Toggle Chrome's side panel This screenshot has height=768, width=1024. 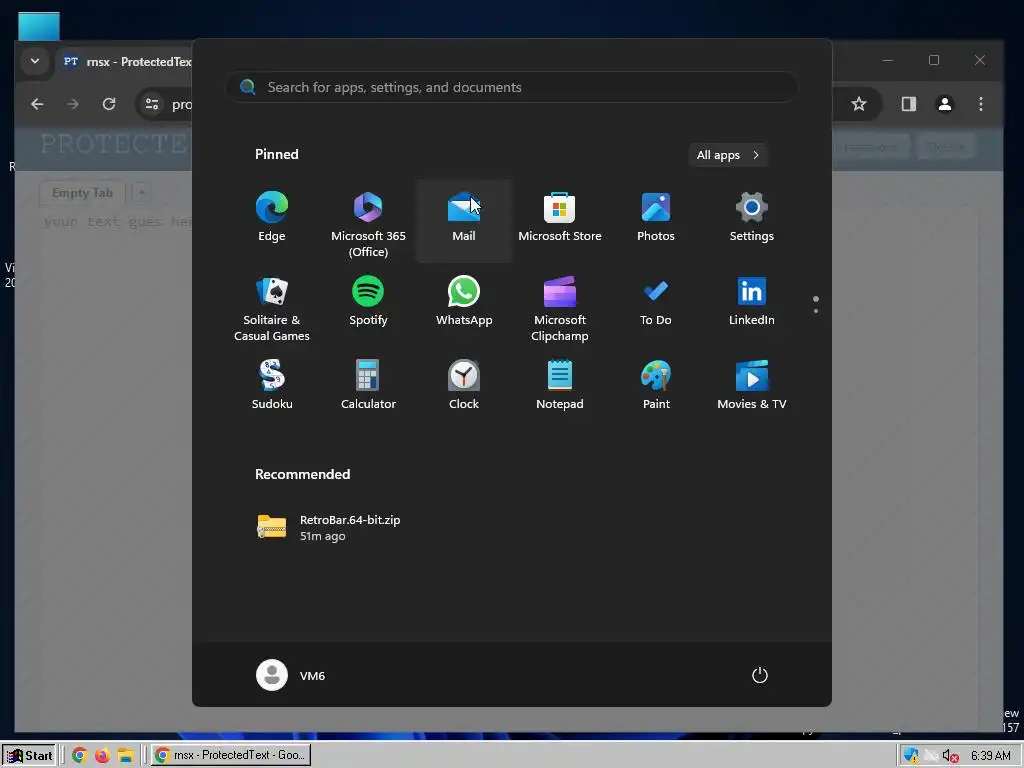pos(908,104)
